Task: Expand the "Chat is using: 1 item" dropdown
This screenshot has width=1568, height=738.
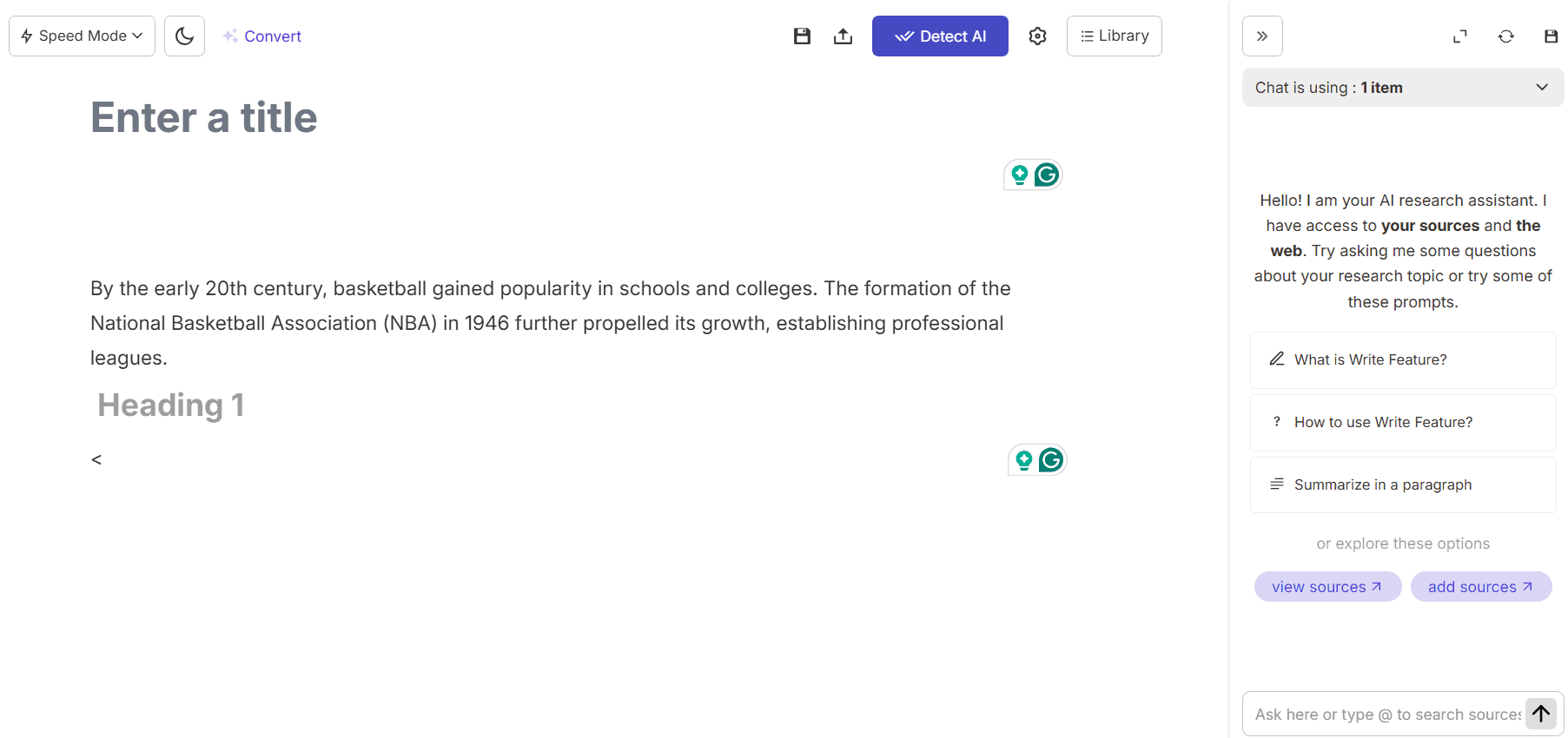Action: click(1402, 88)
